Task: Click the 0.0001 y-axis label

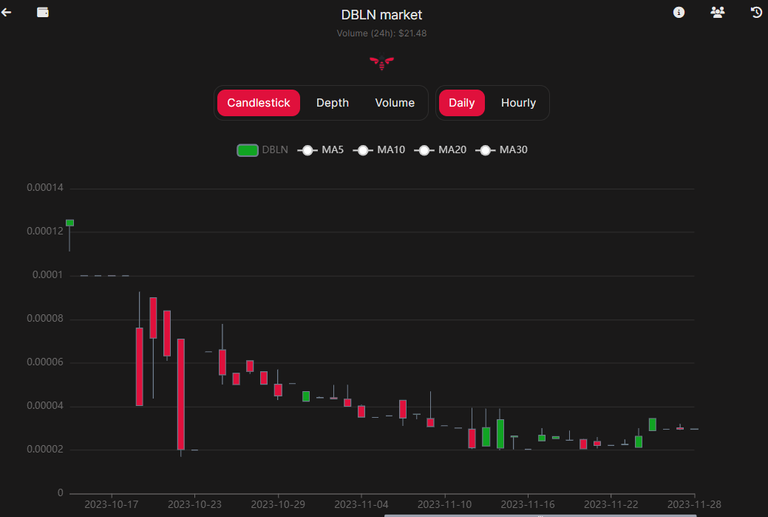Action: [48, 275]
